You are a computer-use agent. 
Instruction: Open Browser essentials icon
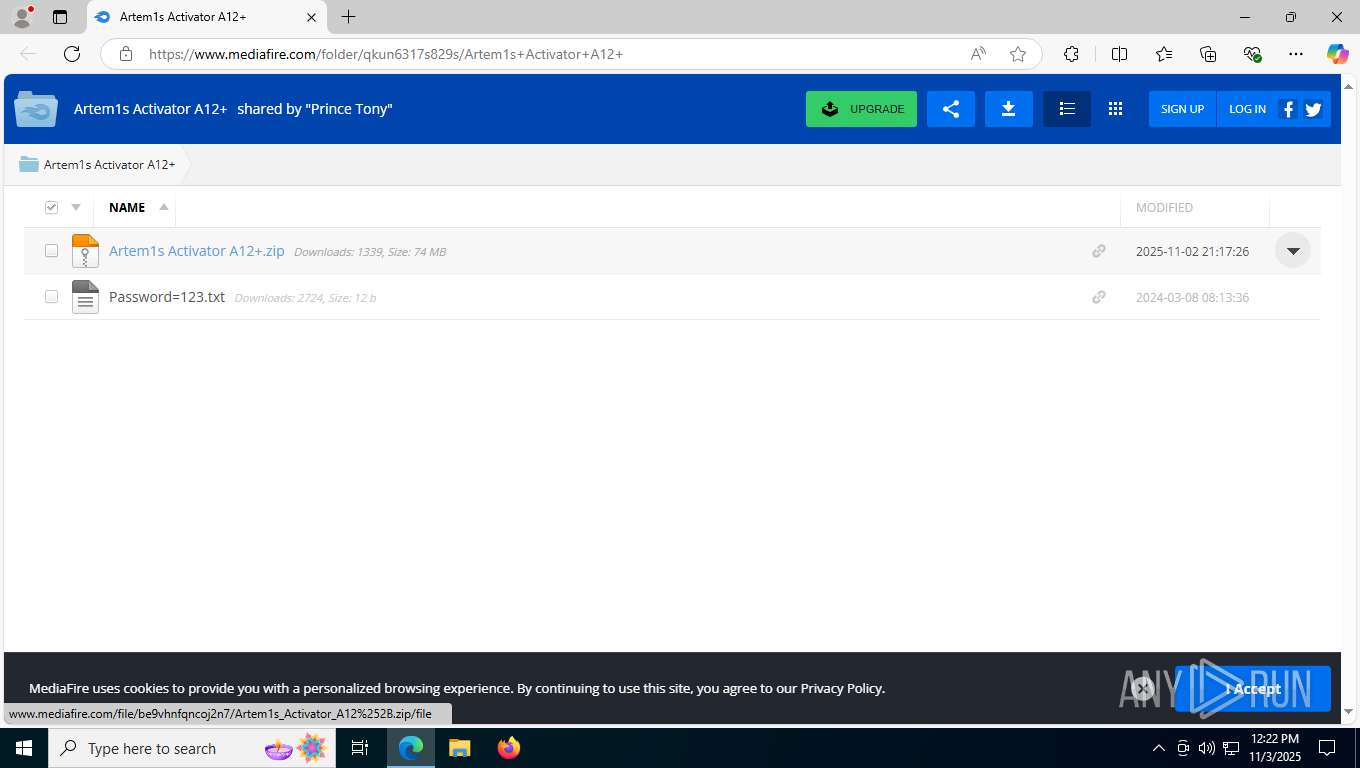1252,54
